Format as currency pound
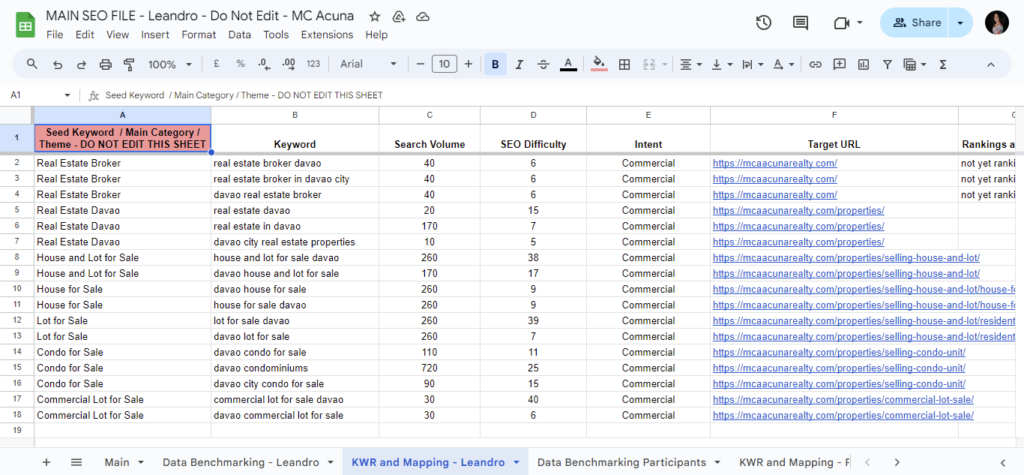The height and width of the screenshot is (475, 1024). (x=216, y=64)
